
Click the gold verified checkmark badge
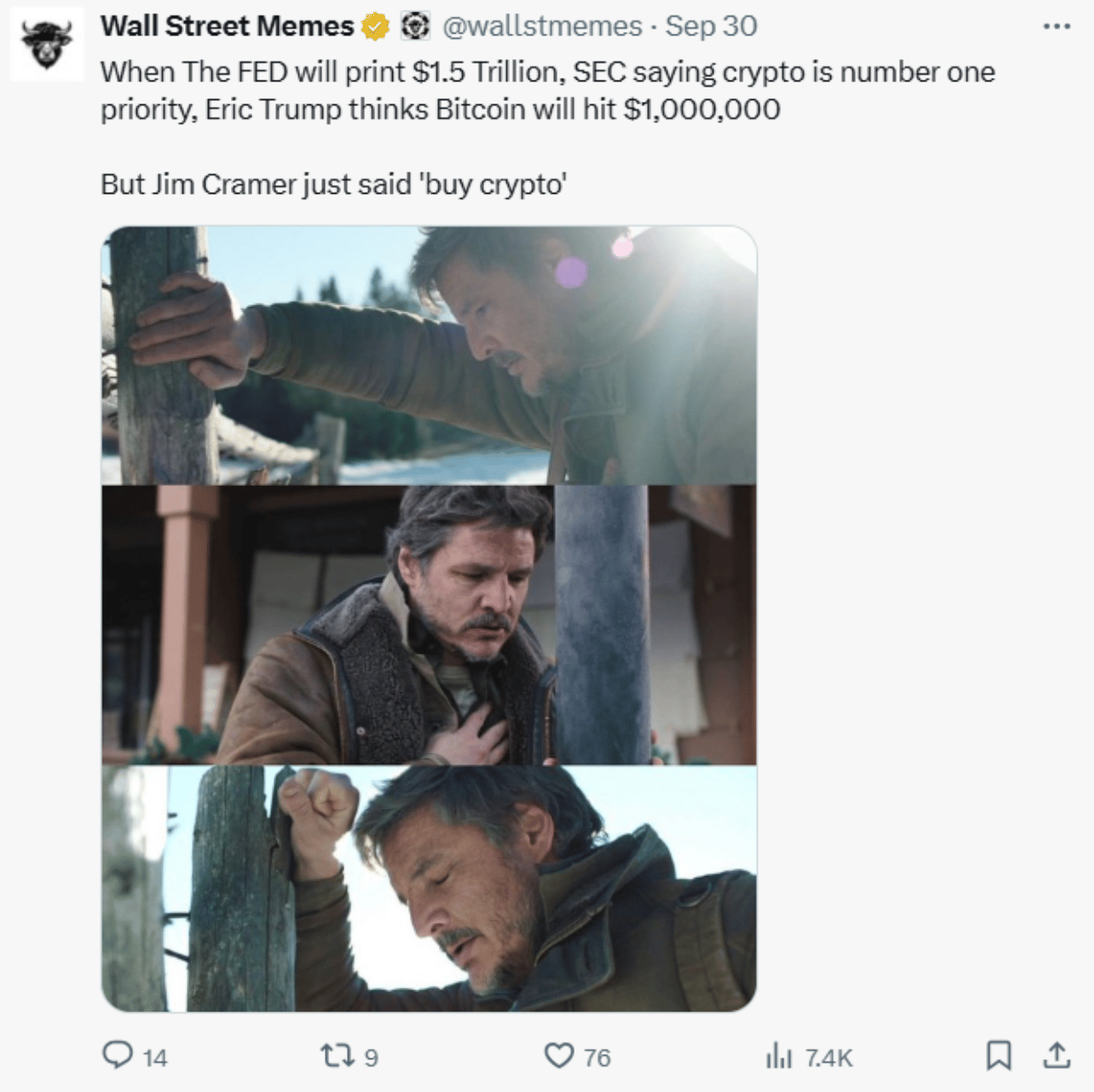click(x=376, y=27)
